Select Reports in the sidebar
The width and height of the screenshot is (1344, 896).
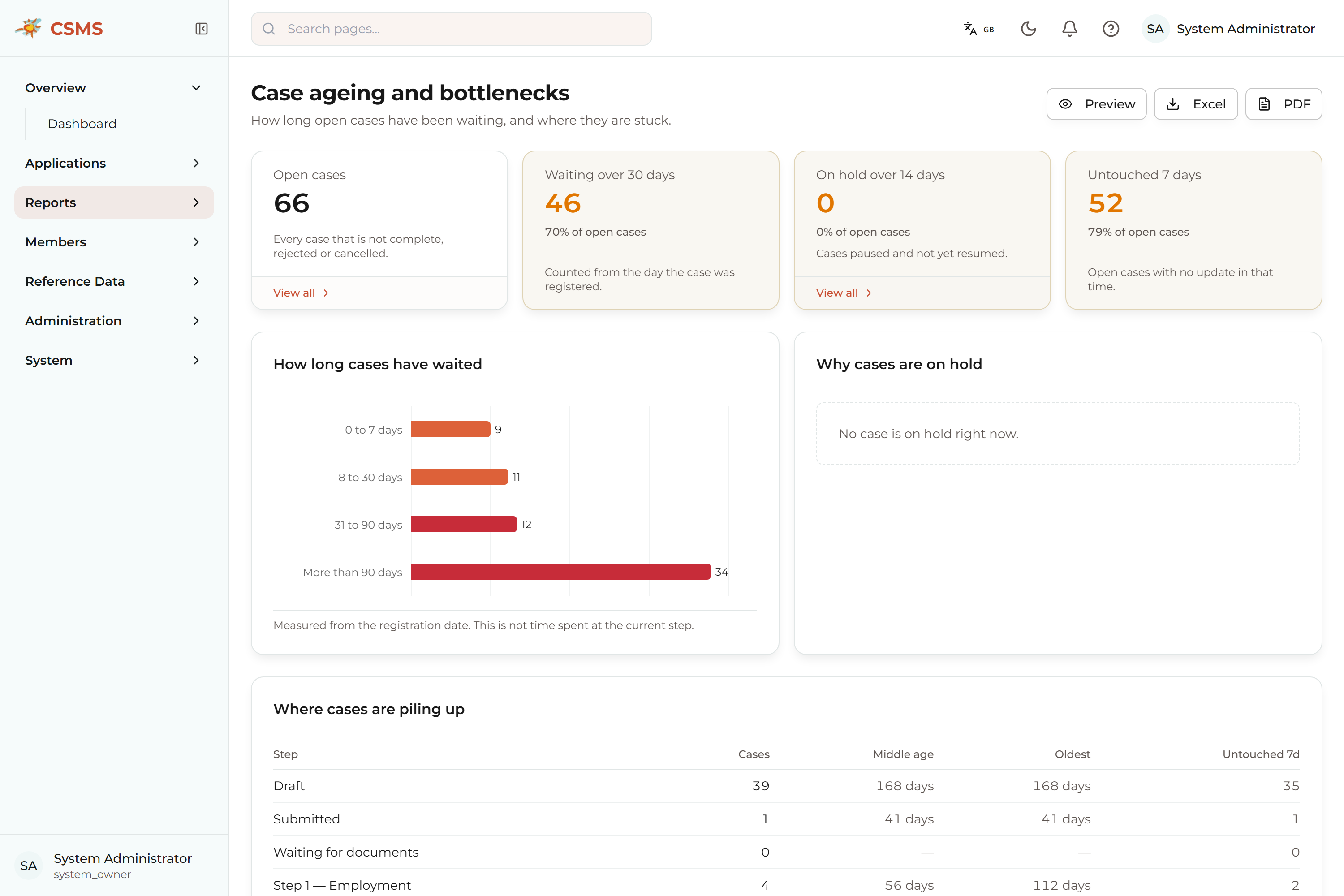(x=114, y=202)
